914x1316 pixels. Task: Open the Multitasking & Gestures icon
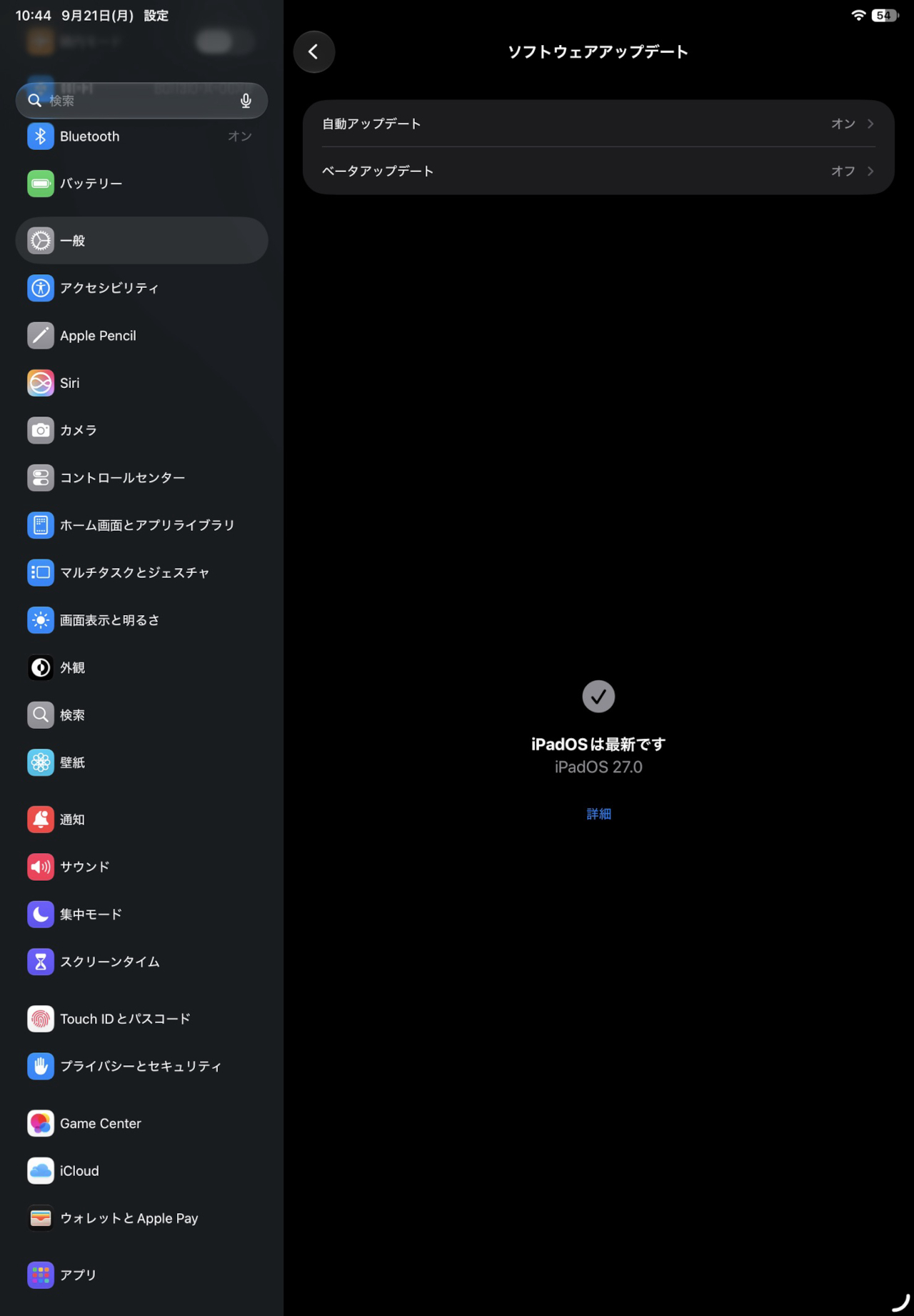(41, 573)
